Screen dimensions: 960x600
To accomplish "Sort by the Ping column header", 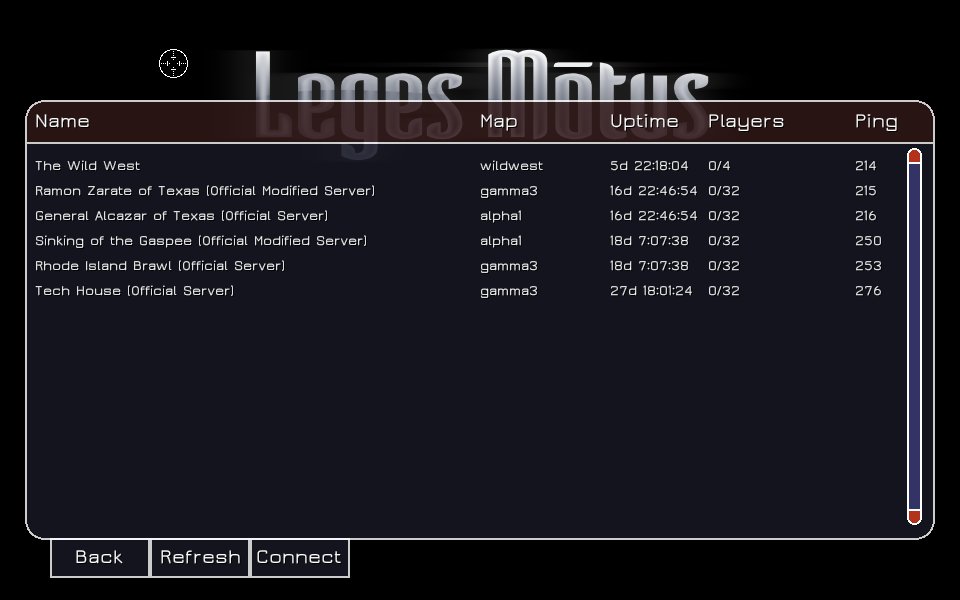I will [x=876, y=121].
